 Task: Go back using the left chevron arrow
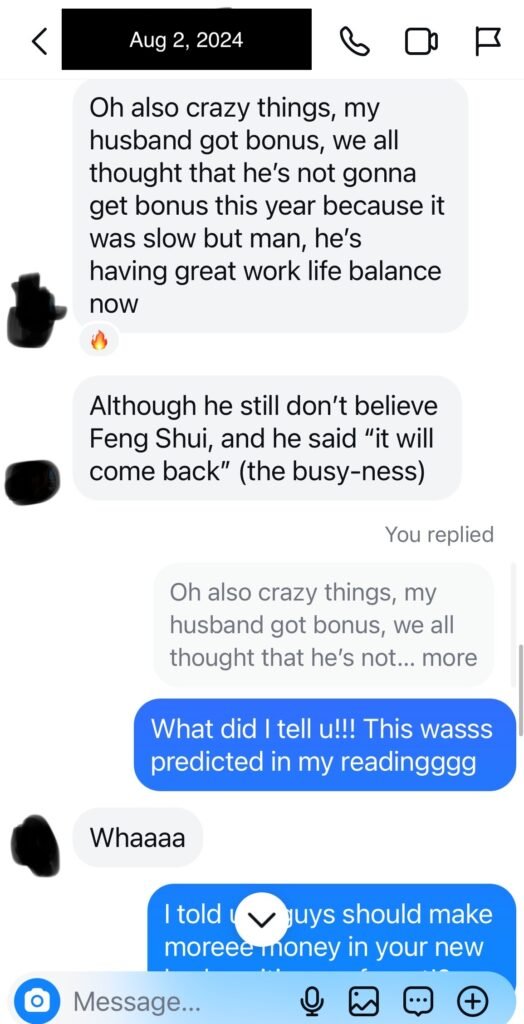40,41
